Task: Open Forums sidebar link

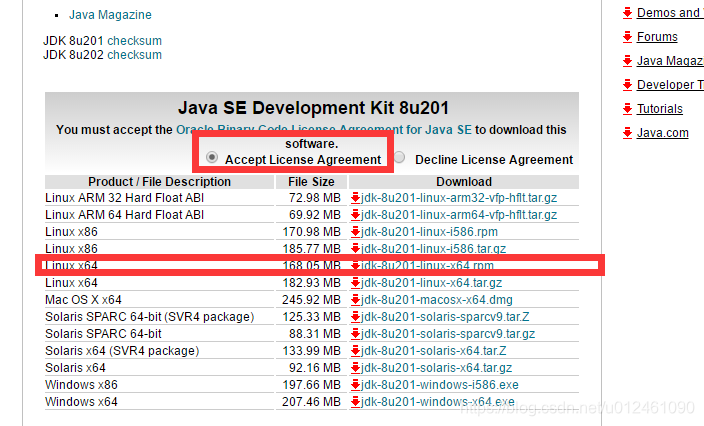Action: pyautogui.click(x=657, y=37)
